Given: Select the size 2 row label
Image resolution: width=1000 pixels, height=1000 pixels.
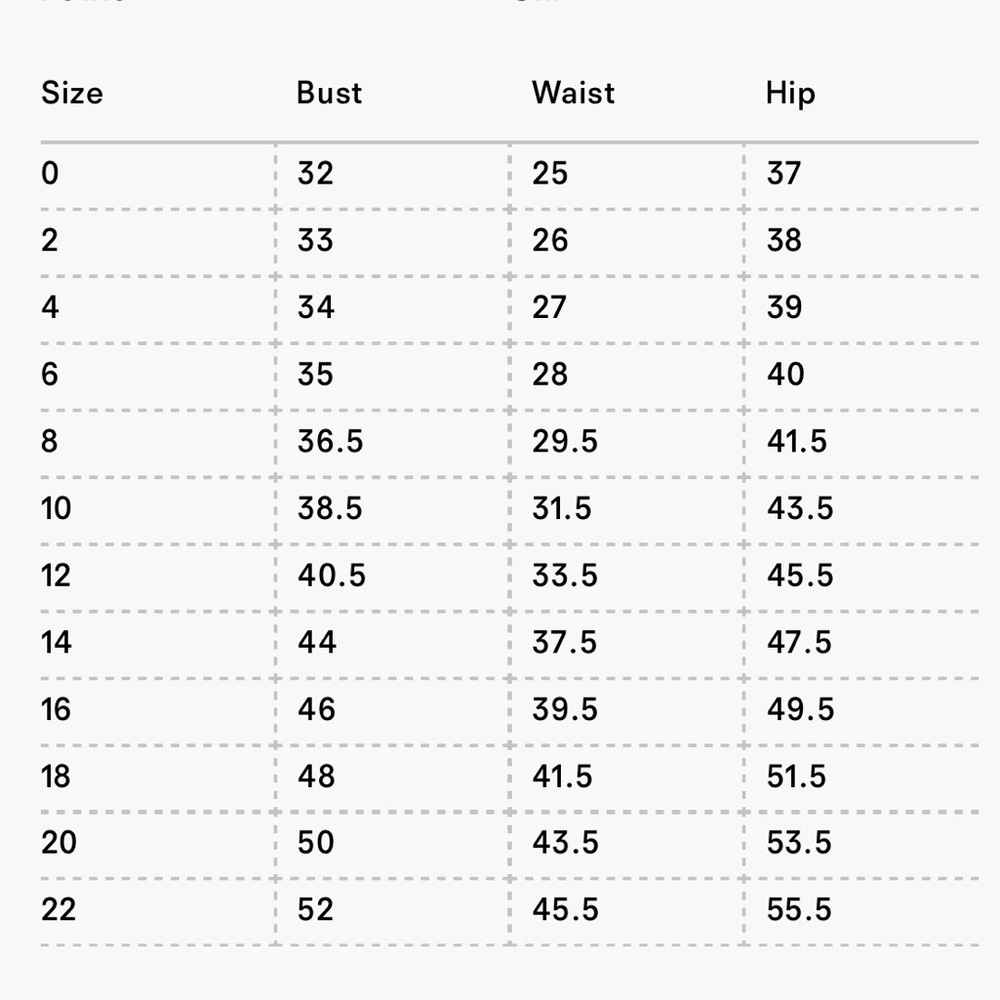Looking at the screenshot, I should tap(50, 240).
